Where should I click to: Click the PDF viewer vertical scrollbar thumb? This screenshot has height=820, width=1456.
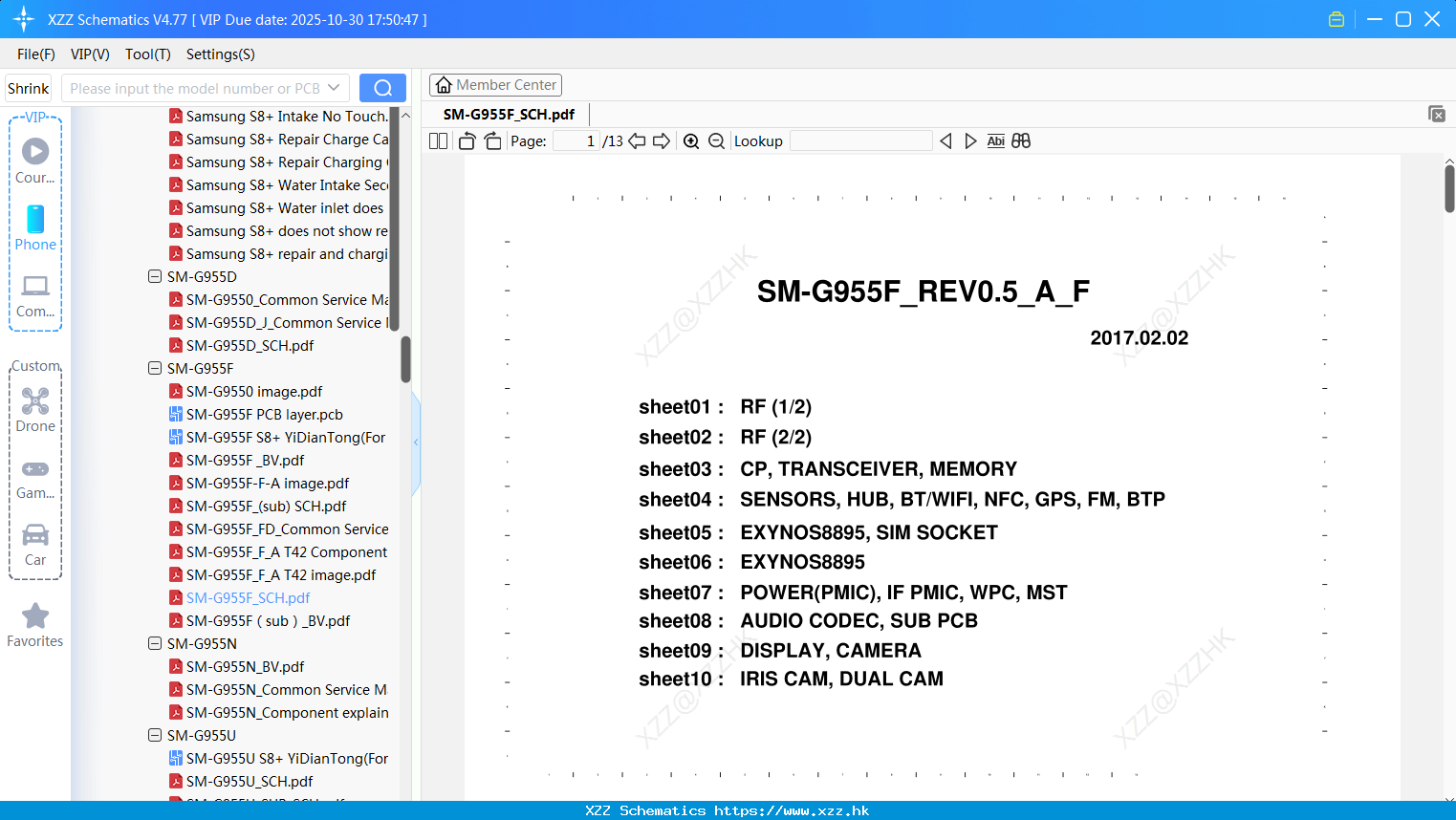pyautogui.click(x=1449, y=188)
